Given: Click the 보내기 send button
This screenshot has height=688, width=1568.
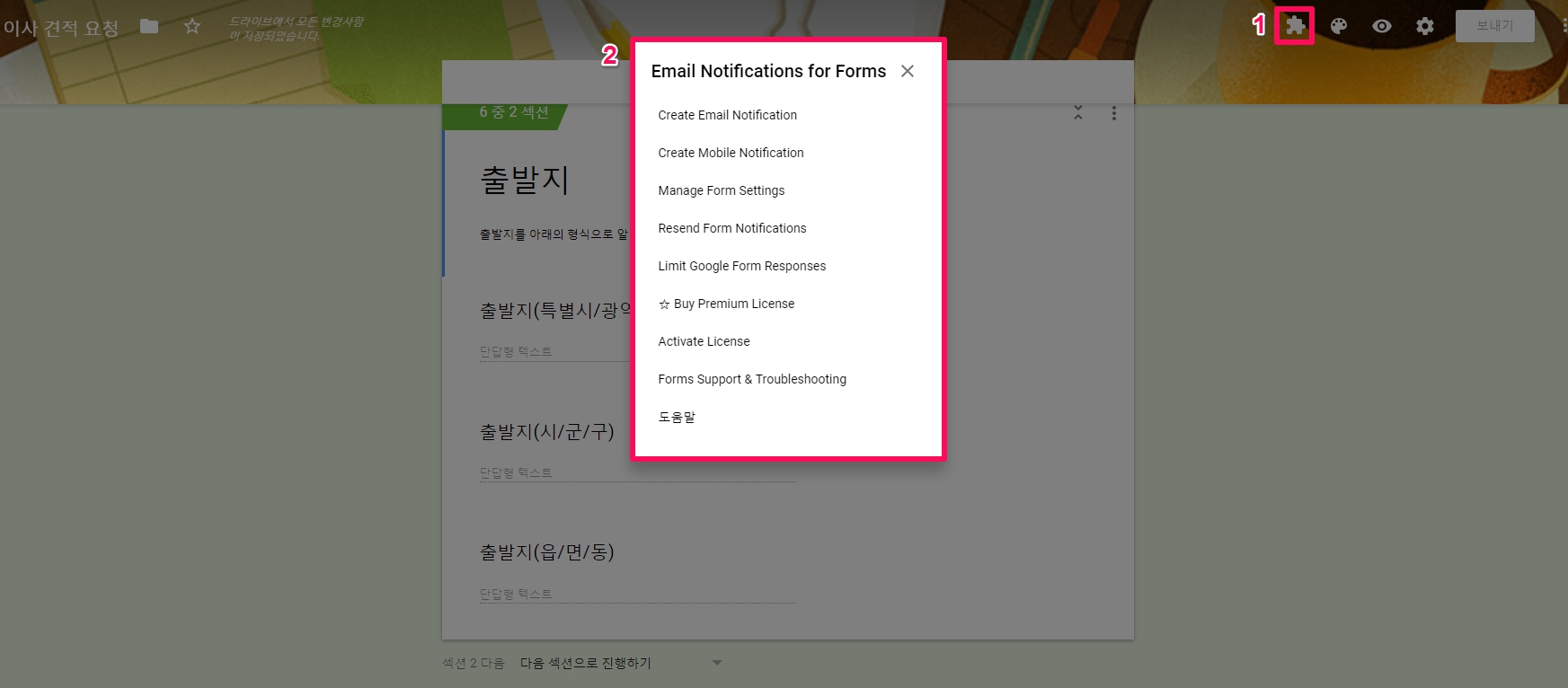Looking at the screenshot, I should (x=1494, y=26).
